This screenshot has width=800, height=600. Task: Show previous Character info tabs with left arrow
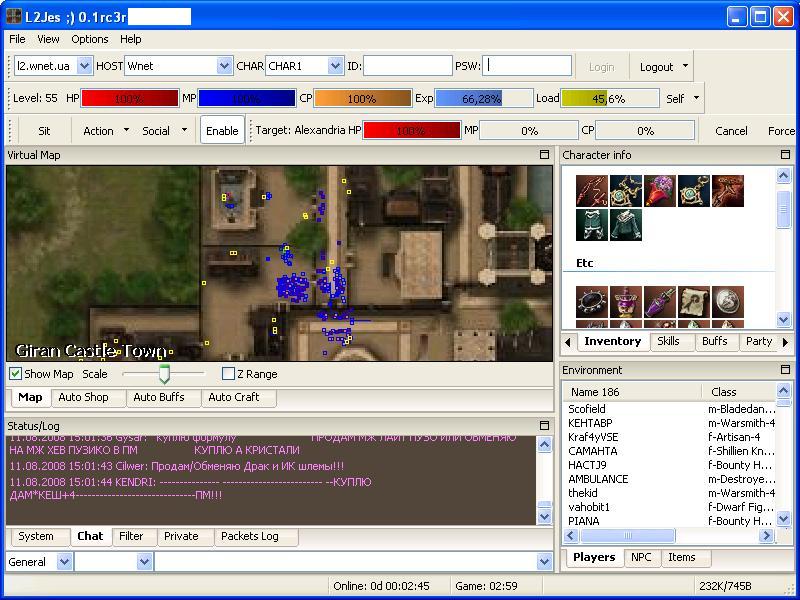(x=568, y=342)
